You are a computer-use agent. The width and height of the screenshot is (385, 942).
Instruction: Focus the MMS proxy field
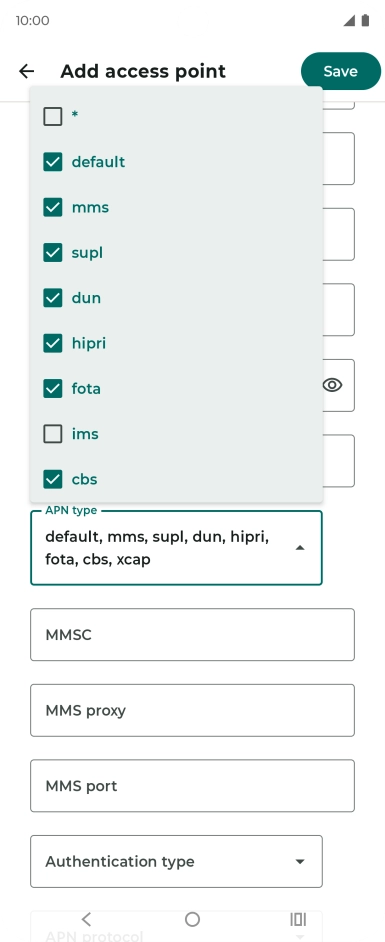[192, 711]
